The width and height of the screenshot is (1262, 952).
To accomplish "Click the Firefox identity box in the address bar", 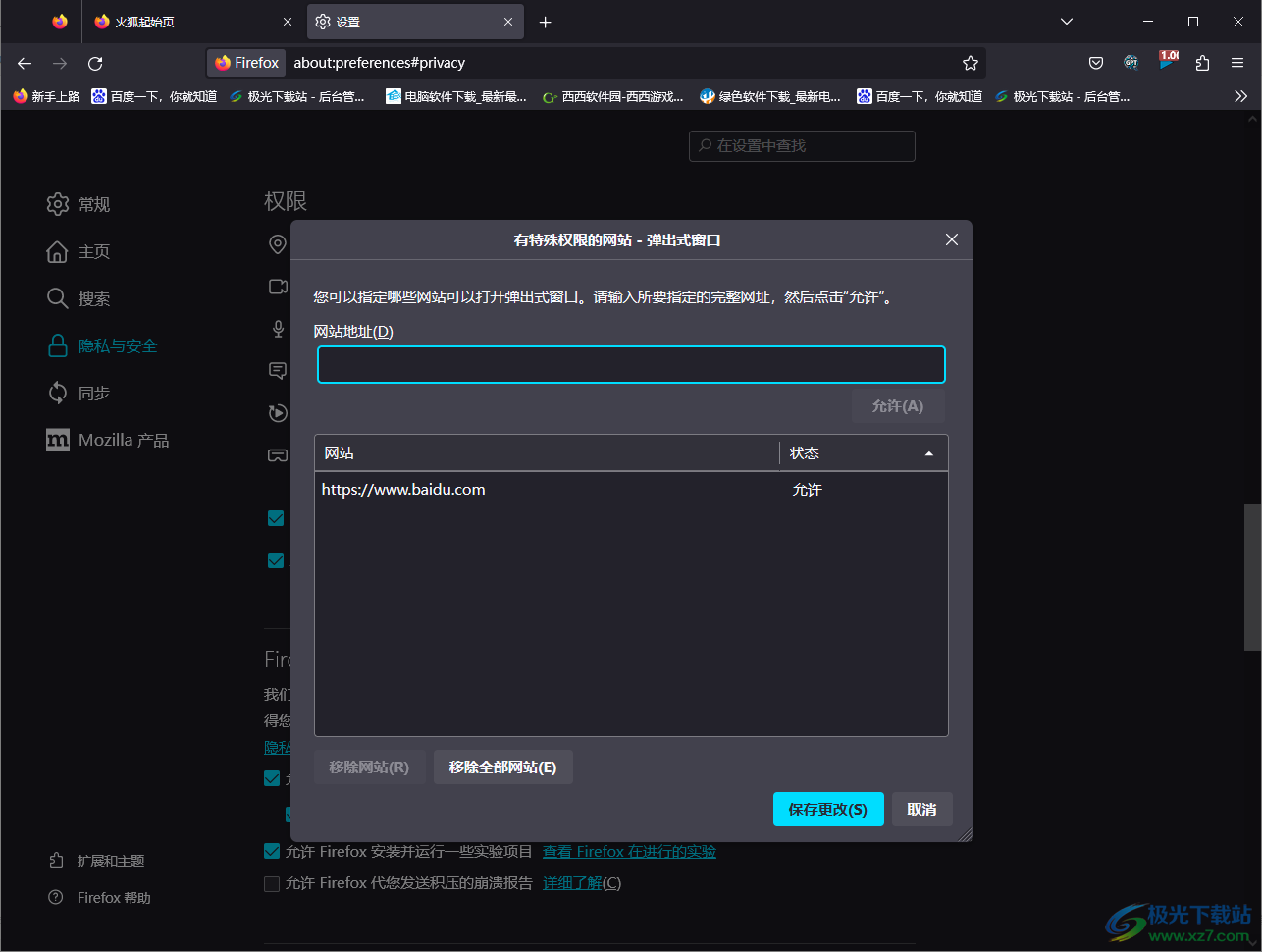I will 247,63.
